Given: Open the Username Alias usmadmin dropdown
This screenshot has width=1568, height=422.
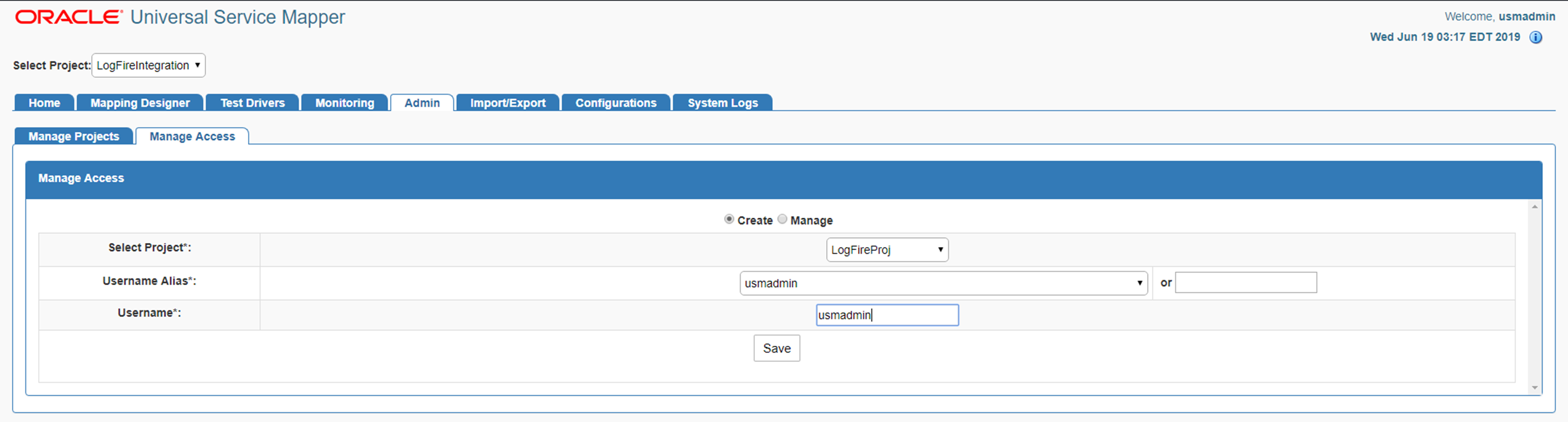Looking at the screenshot, I should click(x=943, y=283).
